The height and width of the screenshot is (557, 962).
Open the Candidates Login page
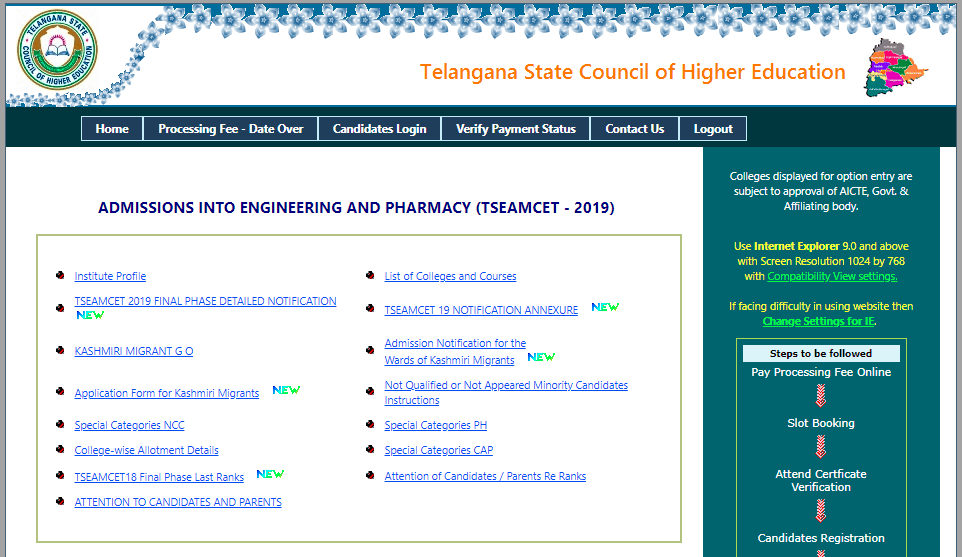point(379,129)
